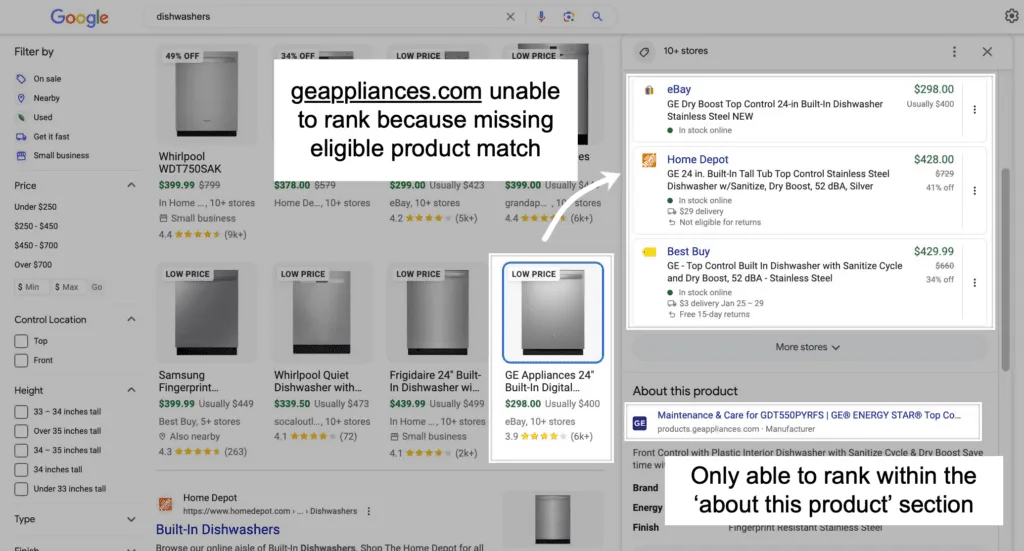The image size is (1024, 551).
Task: Select the Get it fast filter
Action: click(x=42, y=136)
